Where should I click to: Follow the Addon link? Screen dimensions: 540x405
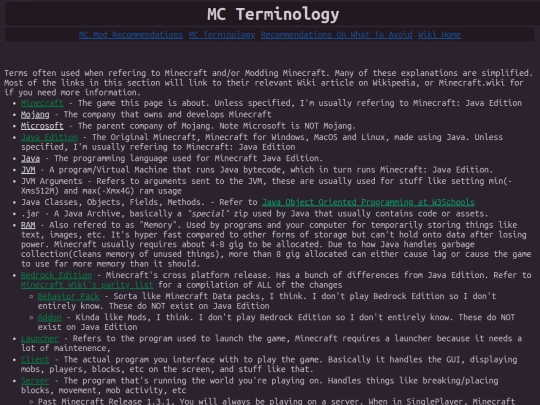click(50, 317)
